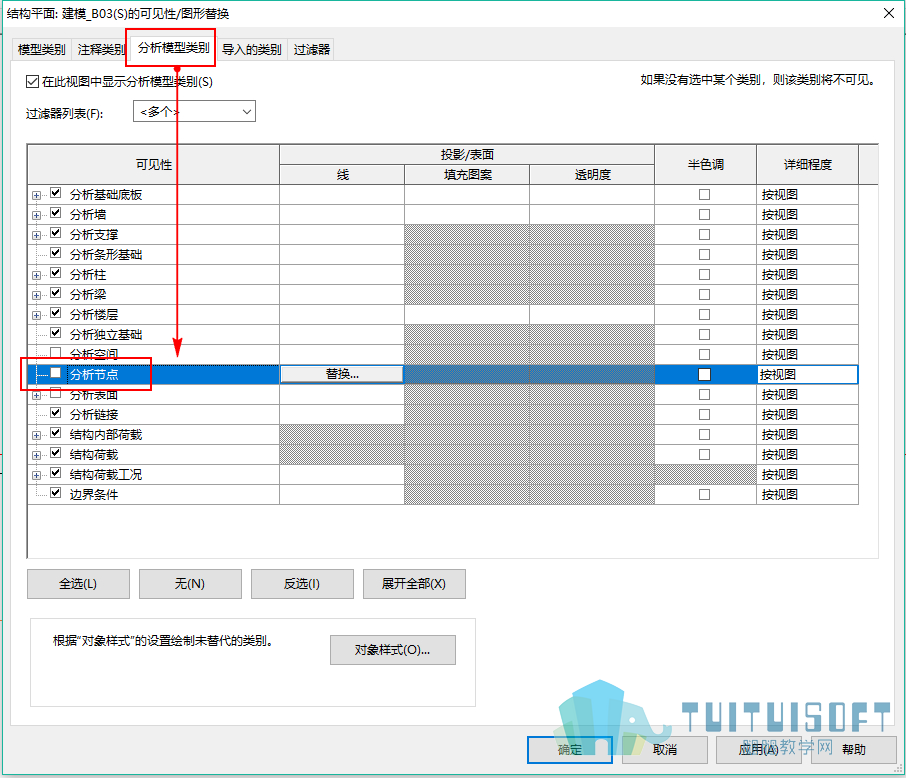Edit 详细程度 cell of 分析节点 row
This screenshot has height=778, width=906.
click(x=807, y=375)
